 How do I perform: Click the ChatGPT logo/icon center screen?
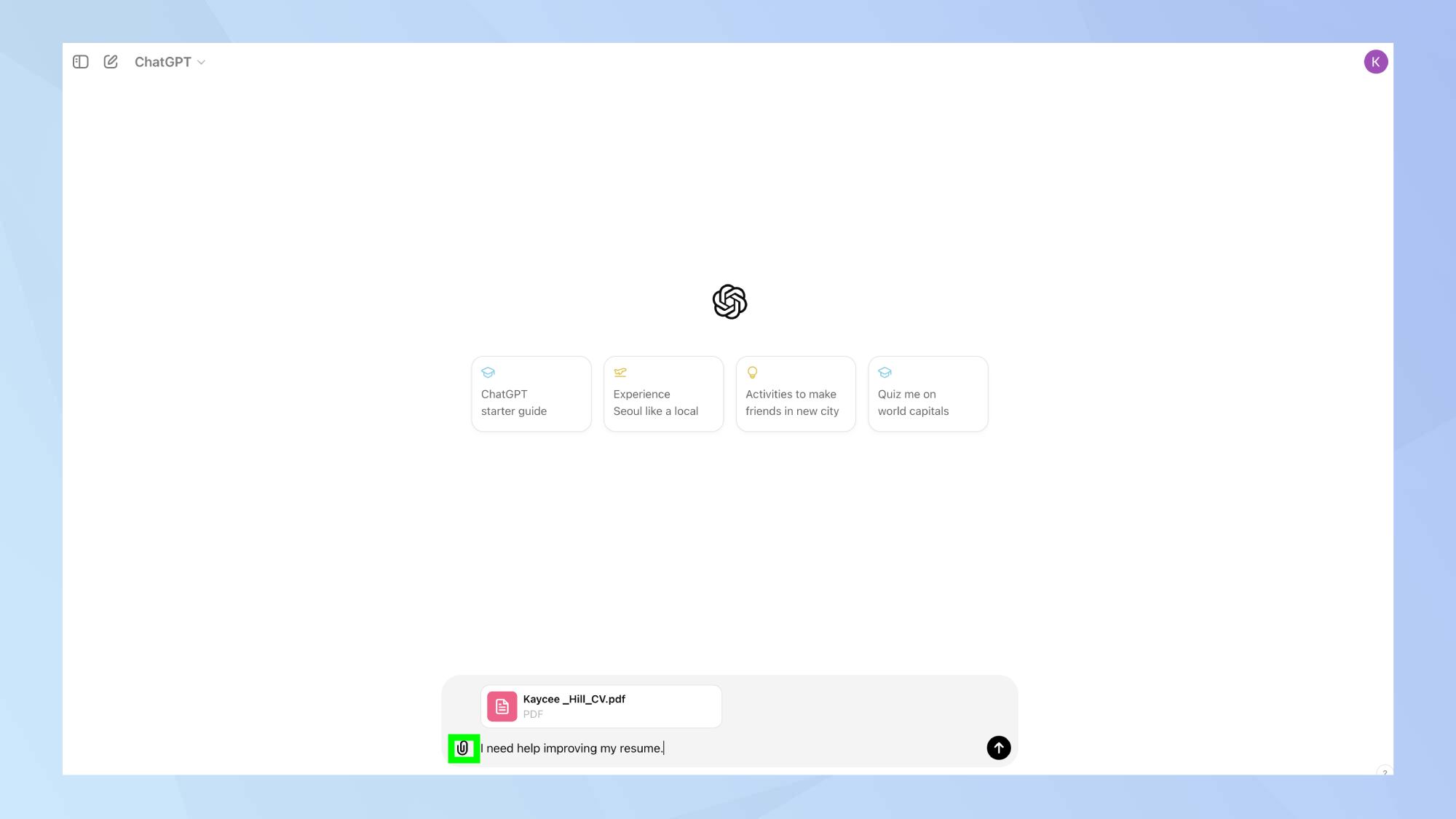(729, 302)
